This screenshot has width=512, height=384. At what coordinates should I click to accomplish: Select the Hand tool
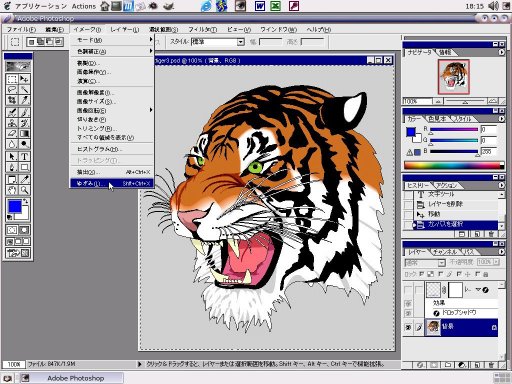point(12,190)
